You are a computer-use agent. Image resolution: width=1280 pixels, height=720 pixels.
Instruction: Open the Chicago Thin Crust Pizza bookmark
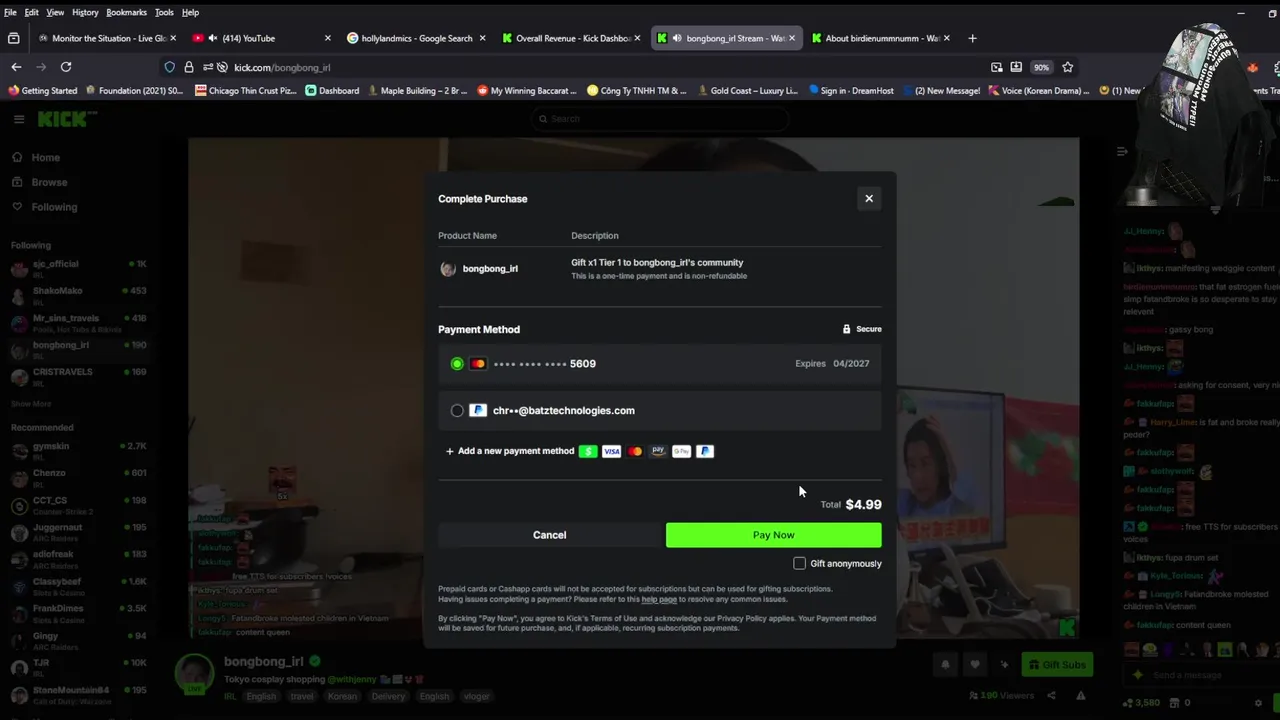(x=246, y=91)
